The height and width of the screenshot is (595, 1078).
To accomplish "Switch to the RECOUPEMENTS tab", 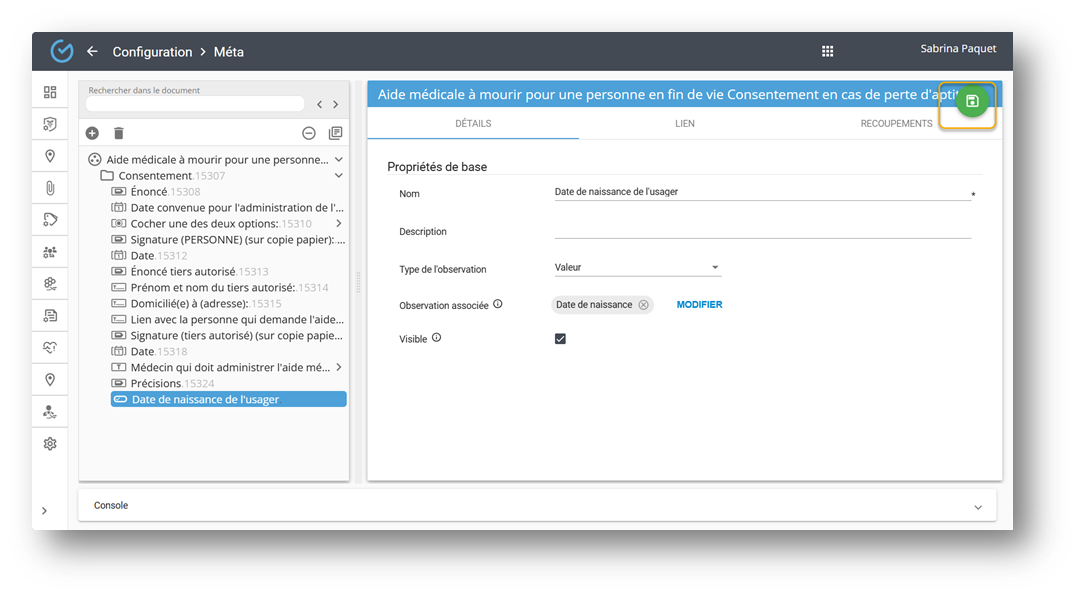I will (896, 124).
